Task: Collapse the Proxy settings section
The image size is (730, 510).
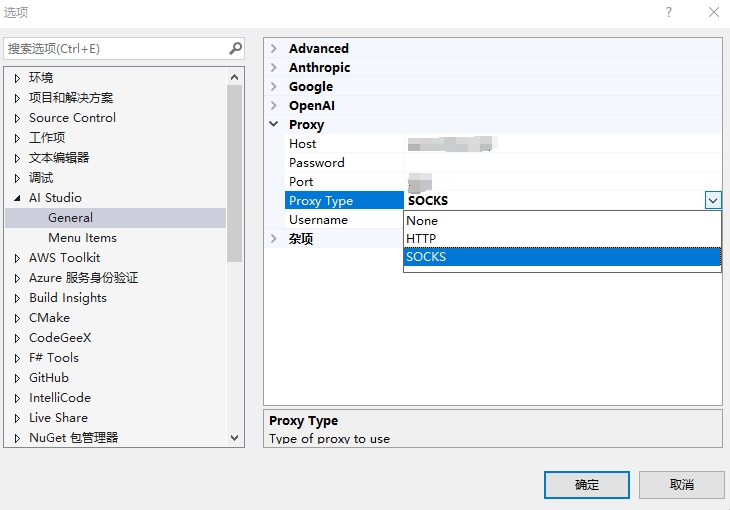Action: coord(275,125)
